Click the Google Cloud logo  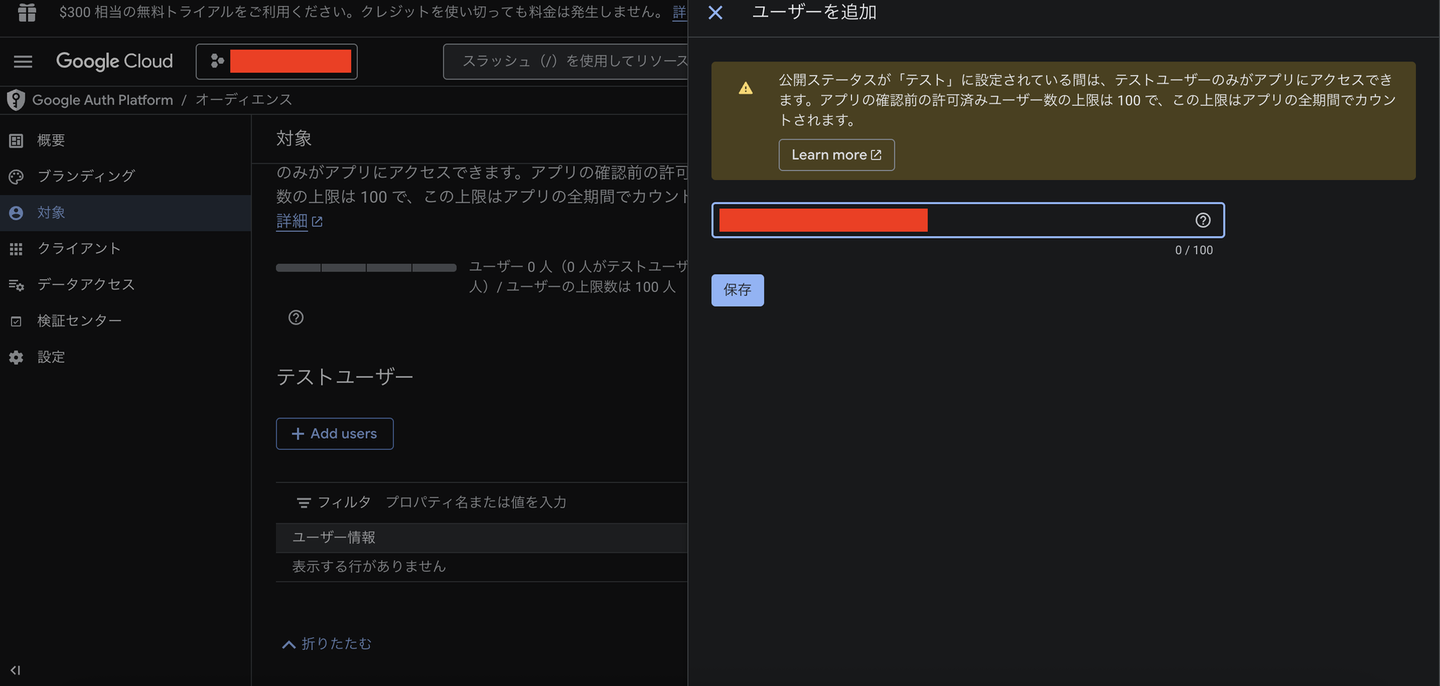click(114, 62)
